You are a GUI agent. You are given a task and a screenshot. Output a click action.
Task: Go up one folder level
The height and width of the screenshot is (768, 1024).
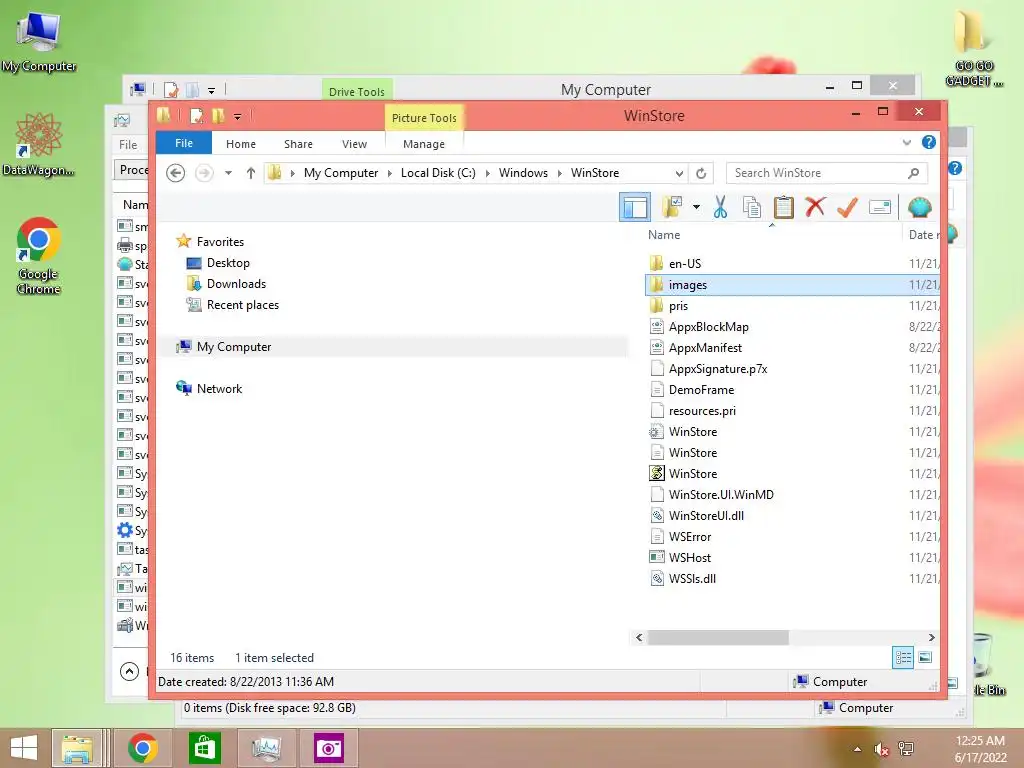251,173
